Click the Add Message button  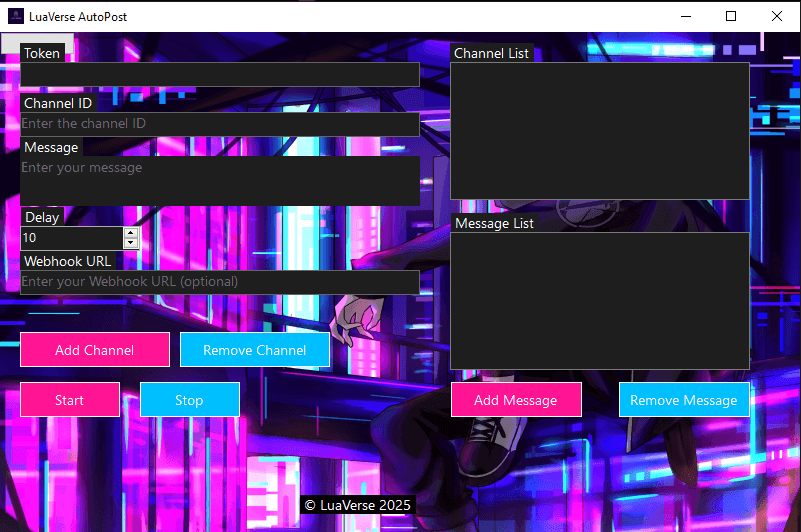[516, 400]
